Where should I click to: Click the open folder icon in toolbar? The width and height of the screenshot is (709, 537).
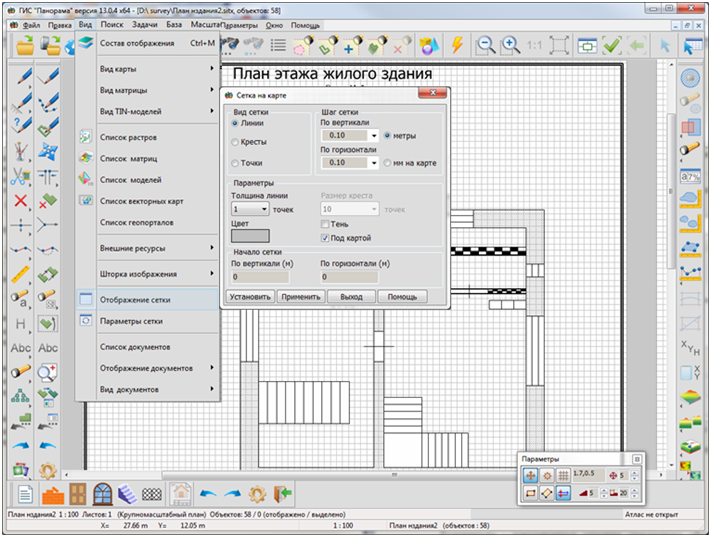[x=26, y=45]
